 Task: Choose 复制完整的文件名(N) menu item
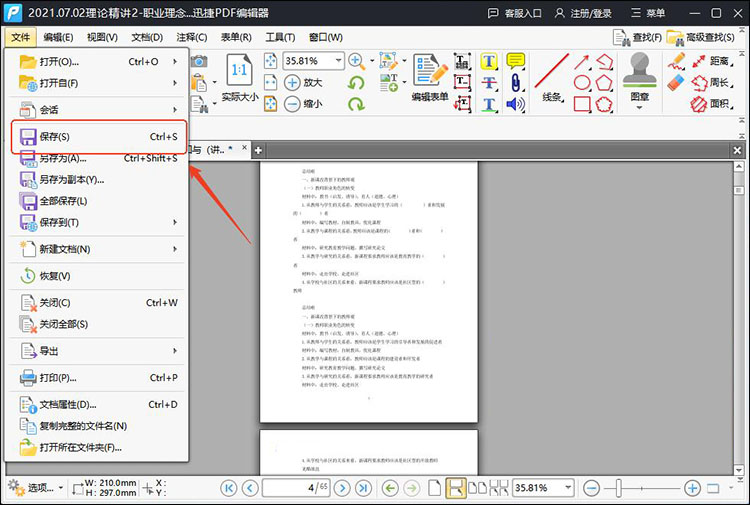pyautogui.click(x=97, y=426)
